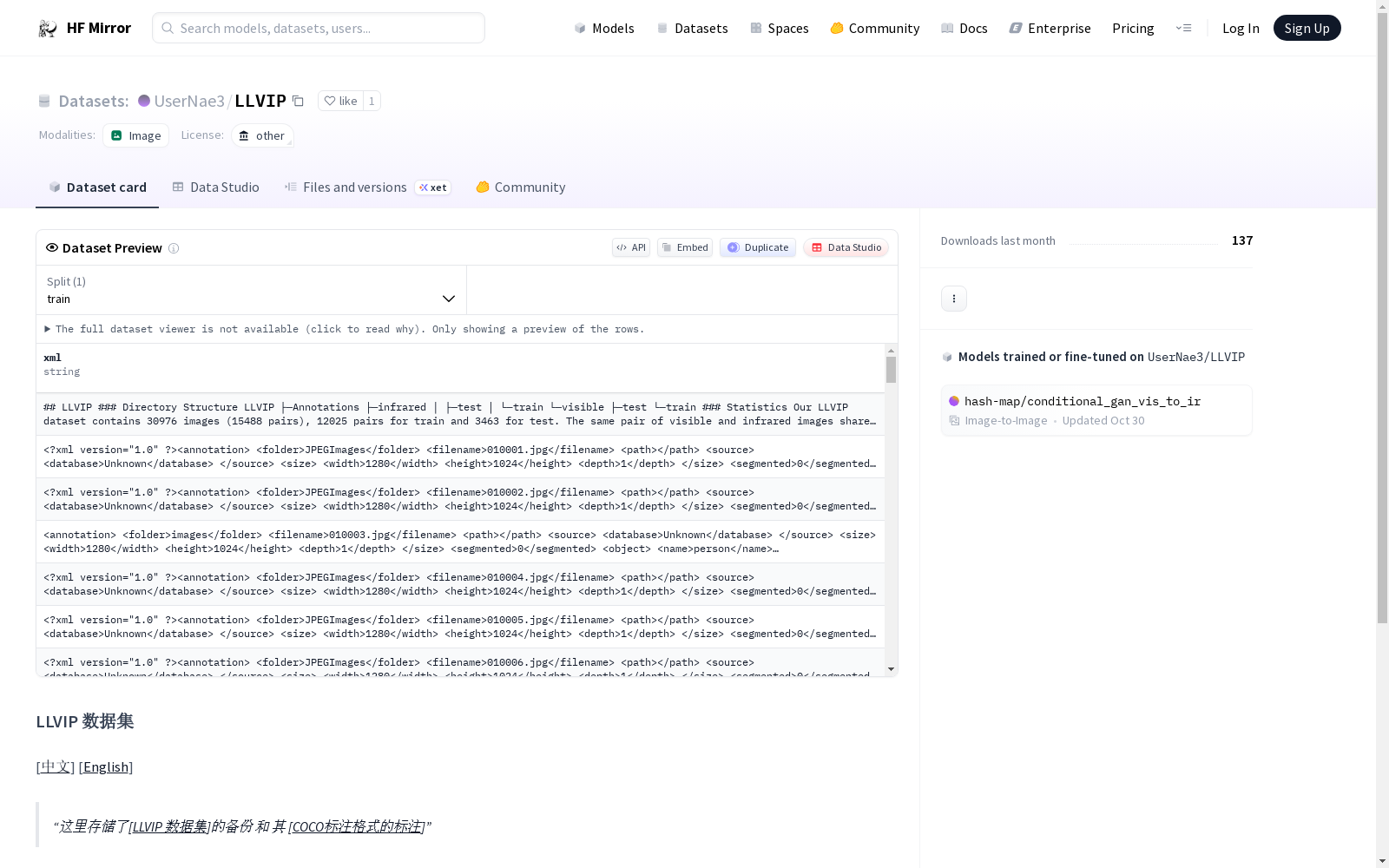
Task: Click the Image modality tag
Action: (x=136, y=135)
